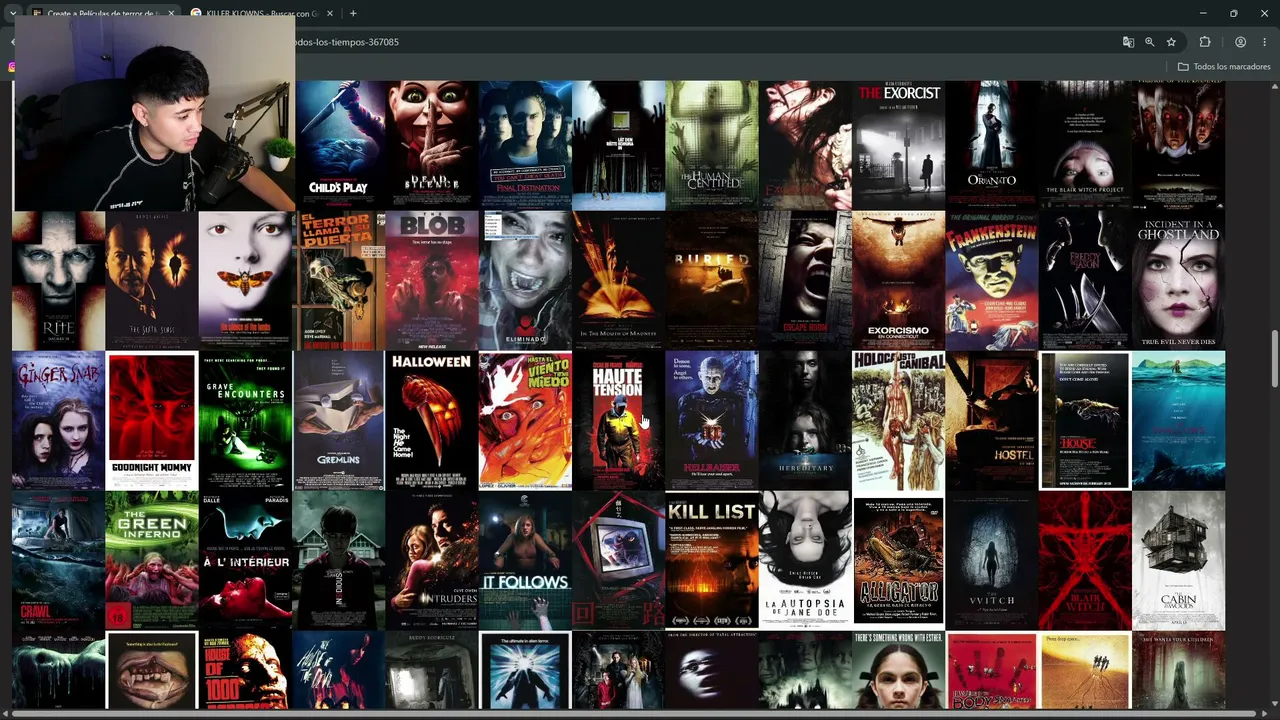Open the Chrome profile avatar
The width and height of the screenshot is (1280, 720).
click(x=1240, y=42)
